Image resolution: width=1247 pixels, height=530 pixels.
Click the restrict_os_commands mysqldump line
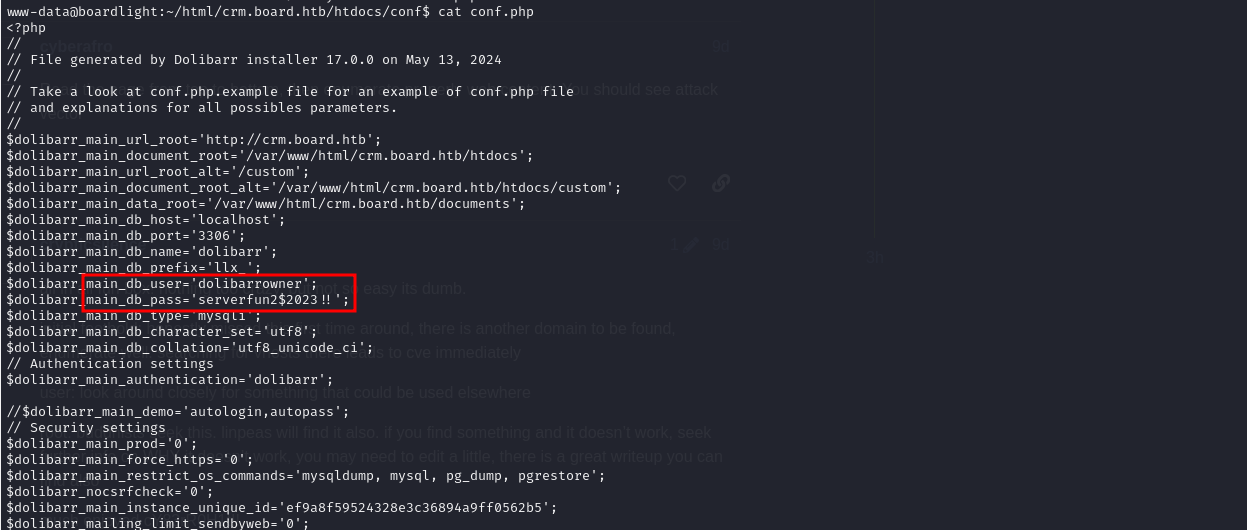point(305,476)
